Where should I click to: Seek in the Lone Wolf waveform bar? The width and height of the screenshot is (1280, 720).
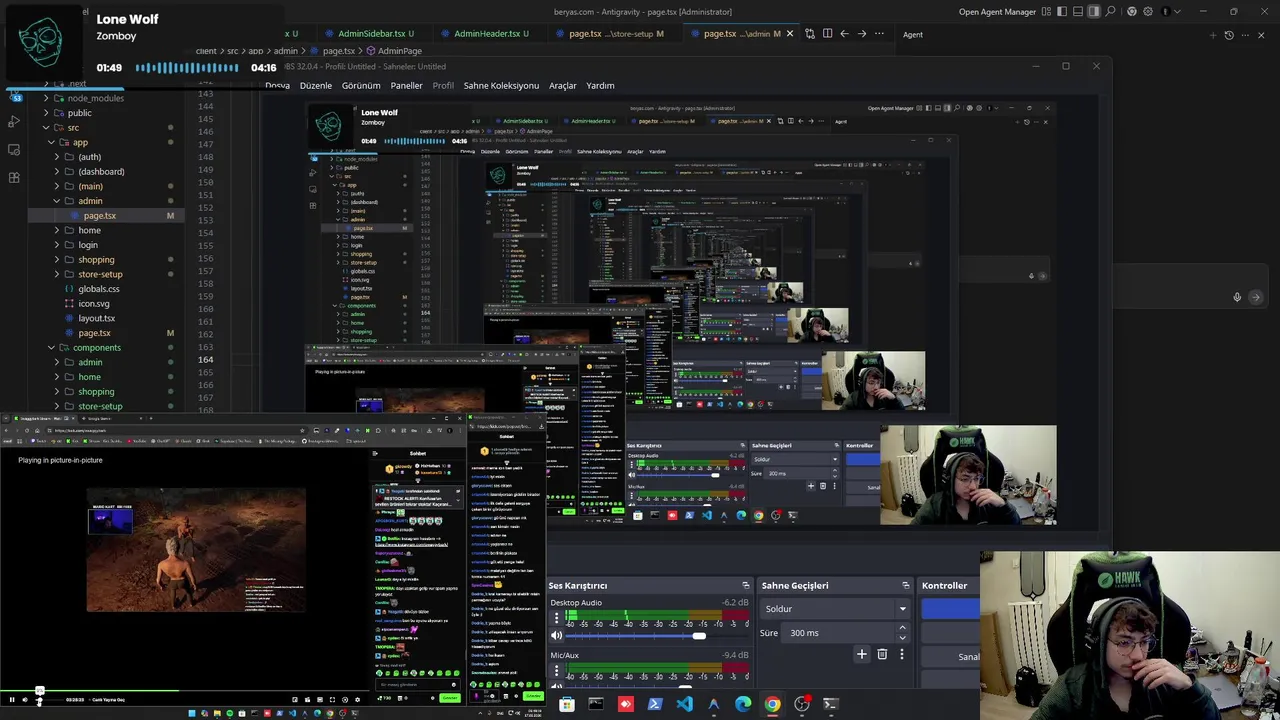pos(187,68)
